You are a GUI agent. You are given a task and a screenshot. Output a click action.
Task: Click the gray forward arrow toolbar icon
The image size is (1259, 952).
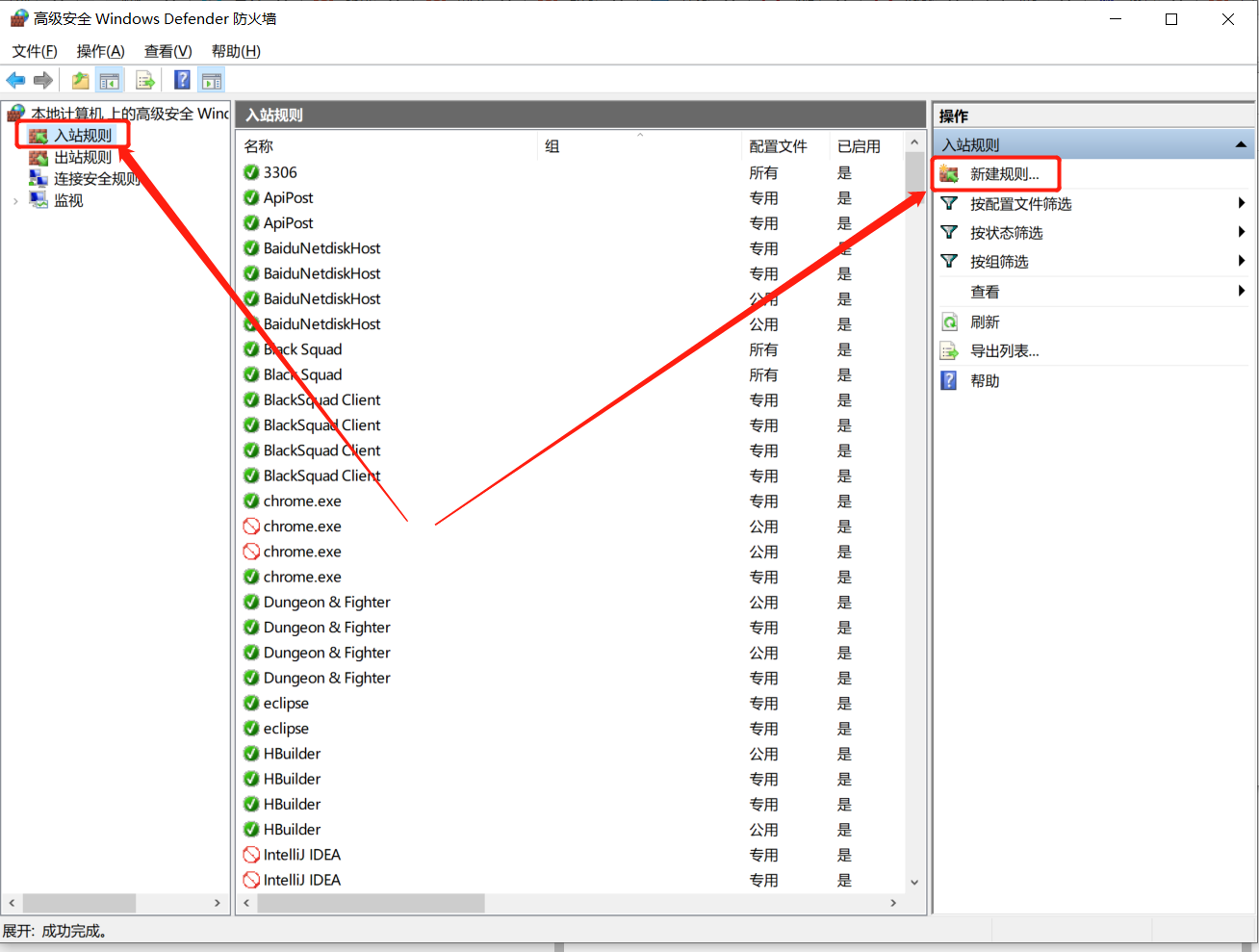[x=43, y=80]
